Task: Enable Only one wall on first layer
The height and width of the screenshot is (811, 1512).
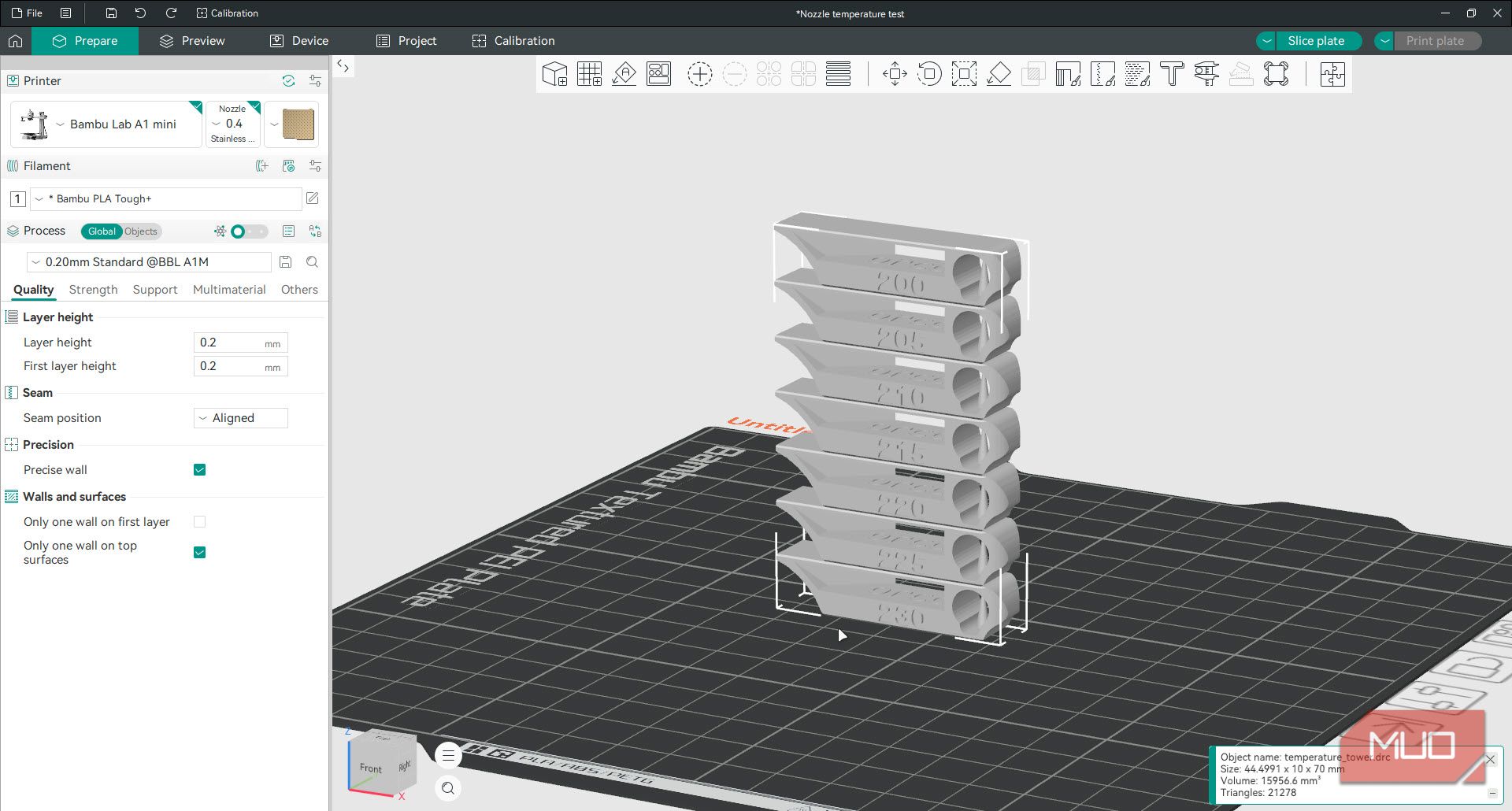Action: (x=200, y=522)
